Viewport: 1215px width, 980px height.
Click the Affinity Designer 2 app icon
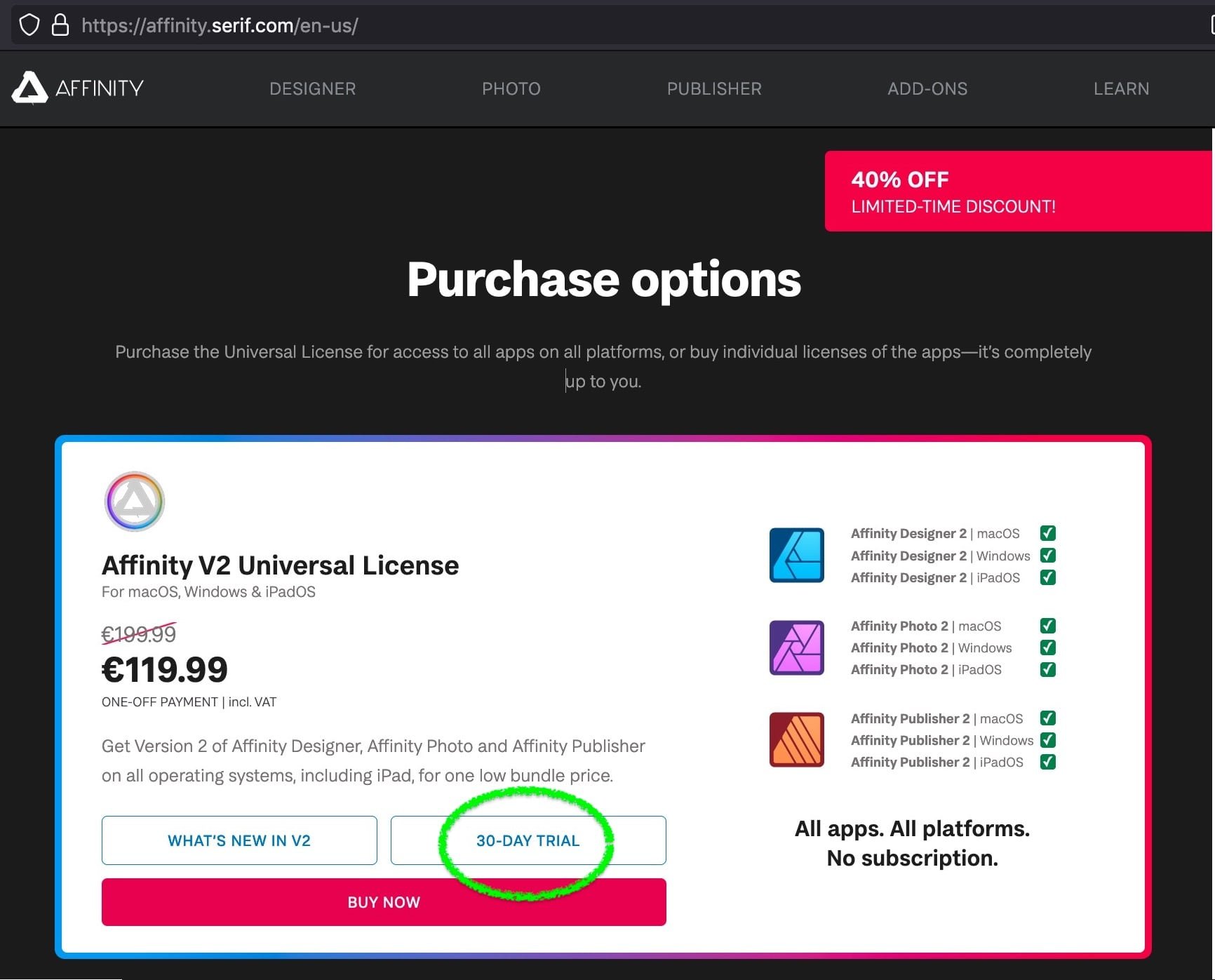797,555
